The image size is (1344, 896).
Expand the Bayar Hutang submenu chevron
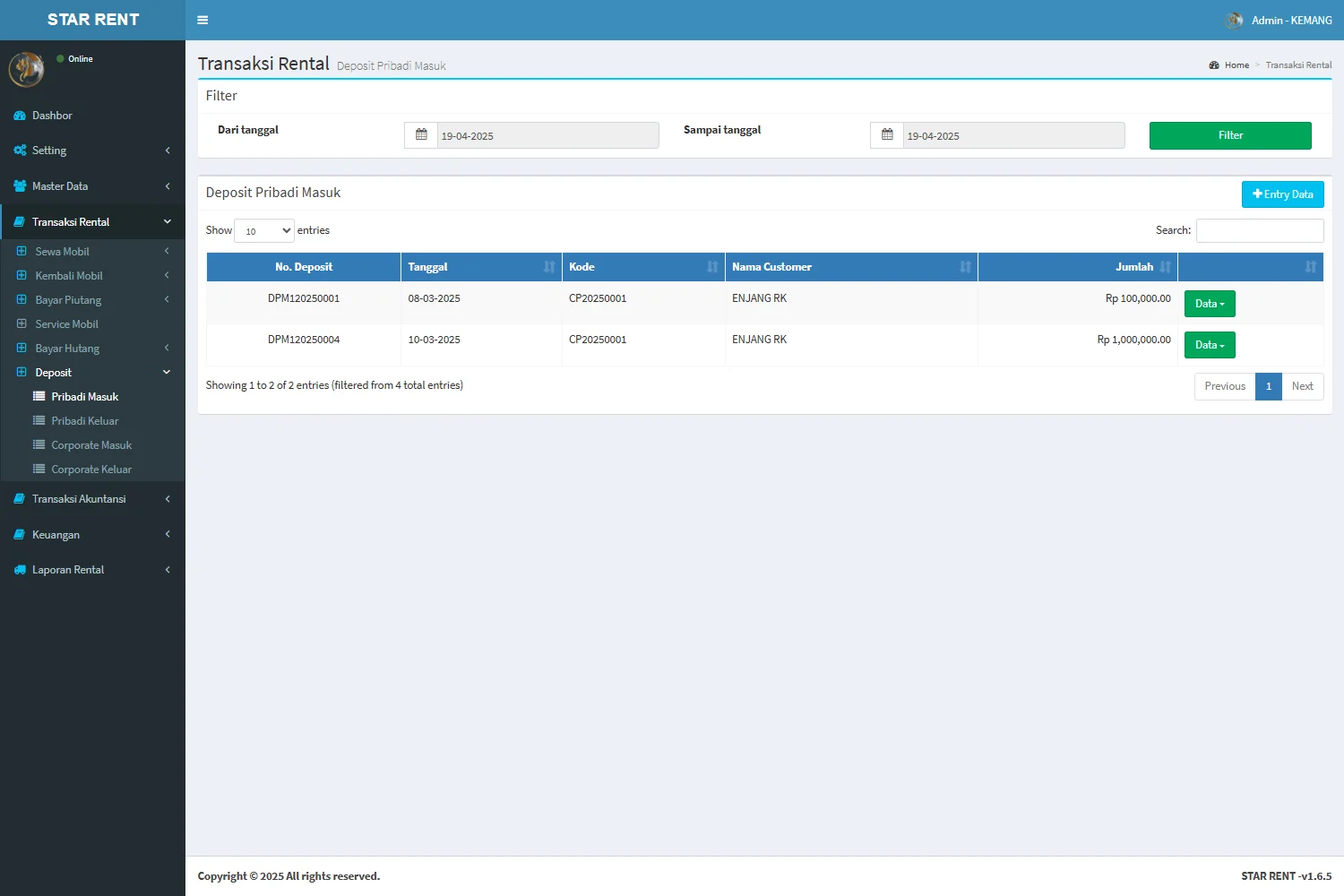(x=167, y=349)
